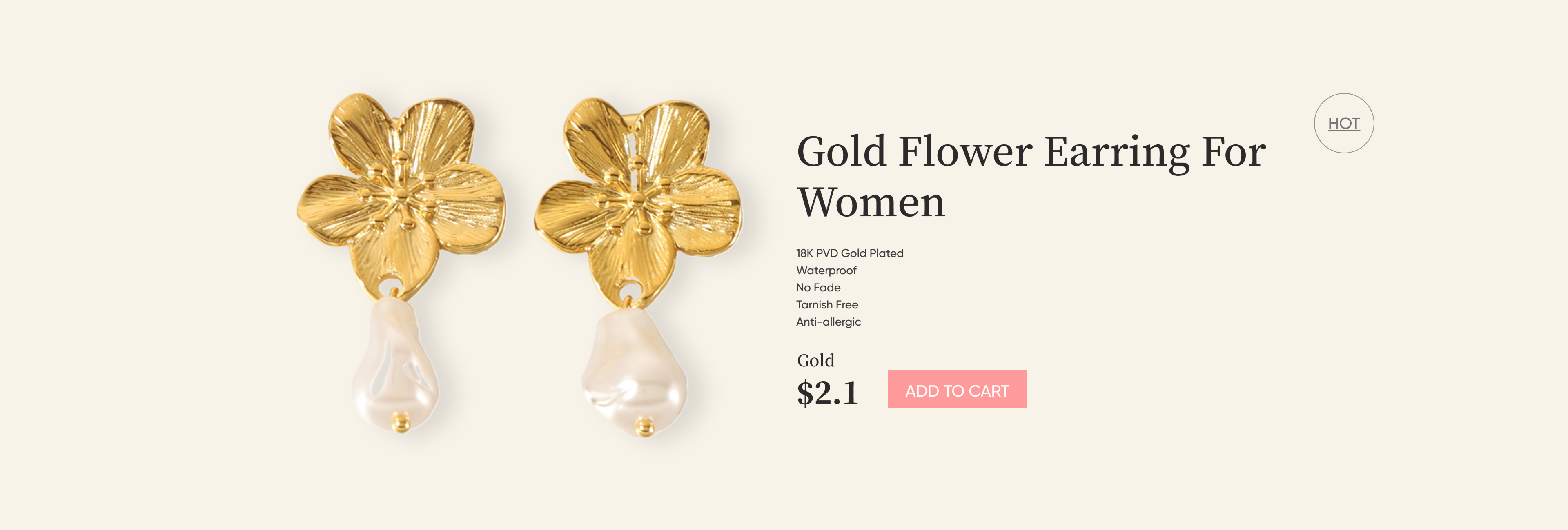Click the stamen center of right flower

(637, 199)
